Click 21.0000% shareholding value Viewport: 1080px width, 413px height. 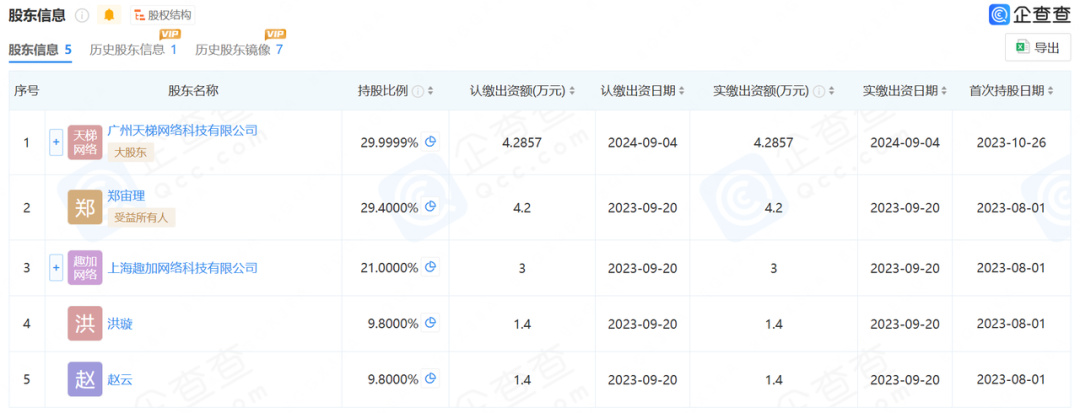tap(389, 268)
